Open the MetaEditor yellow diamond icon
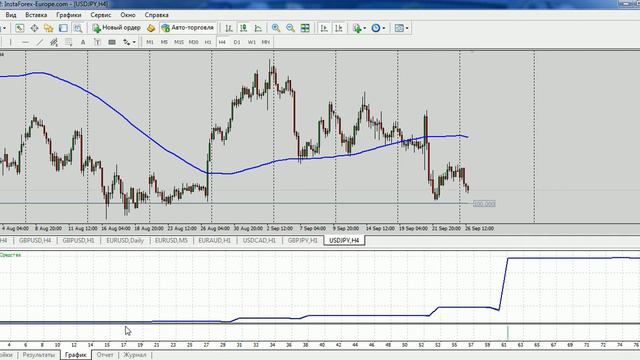The height and width of the screenshot is (360, 640). (151, 28)
